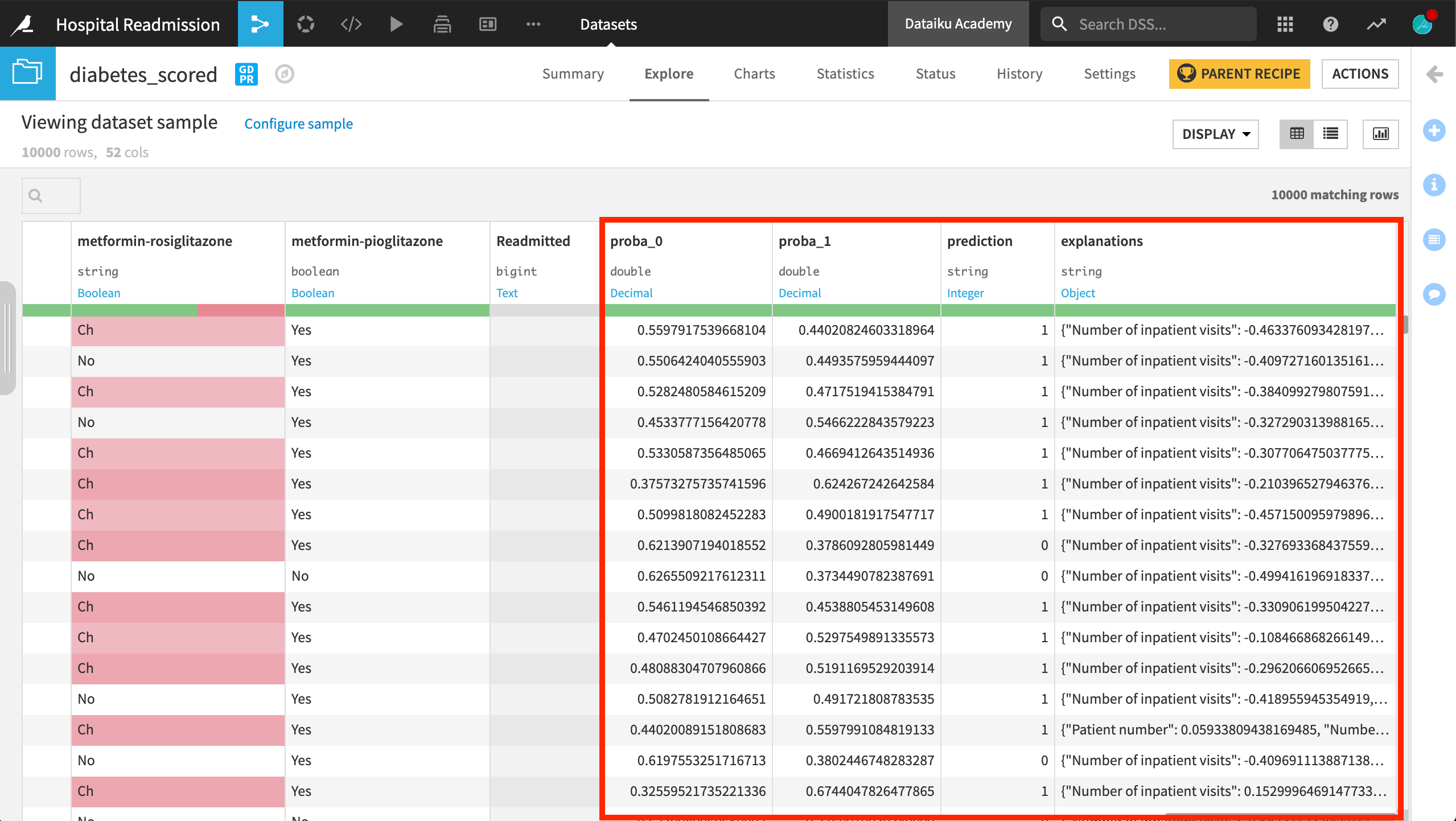Click the help question mark icon
1456x821 pixels.
coord(1330,24)
